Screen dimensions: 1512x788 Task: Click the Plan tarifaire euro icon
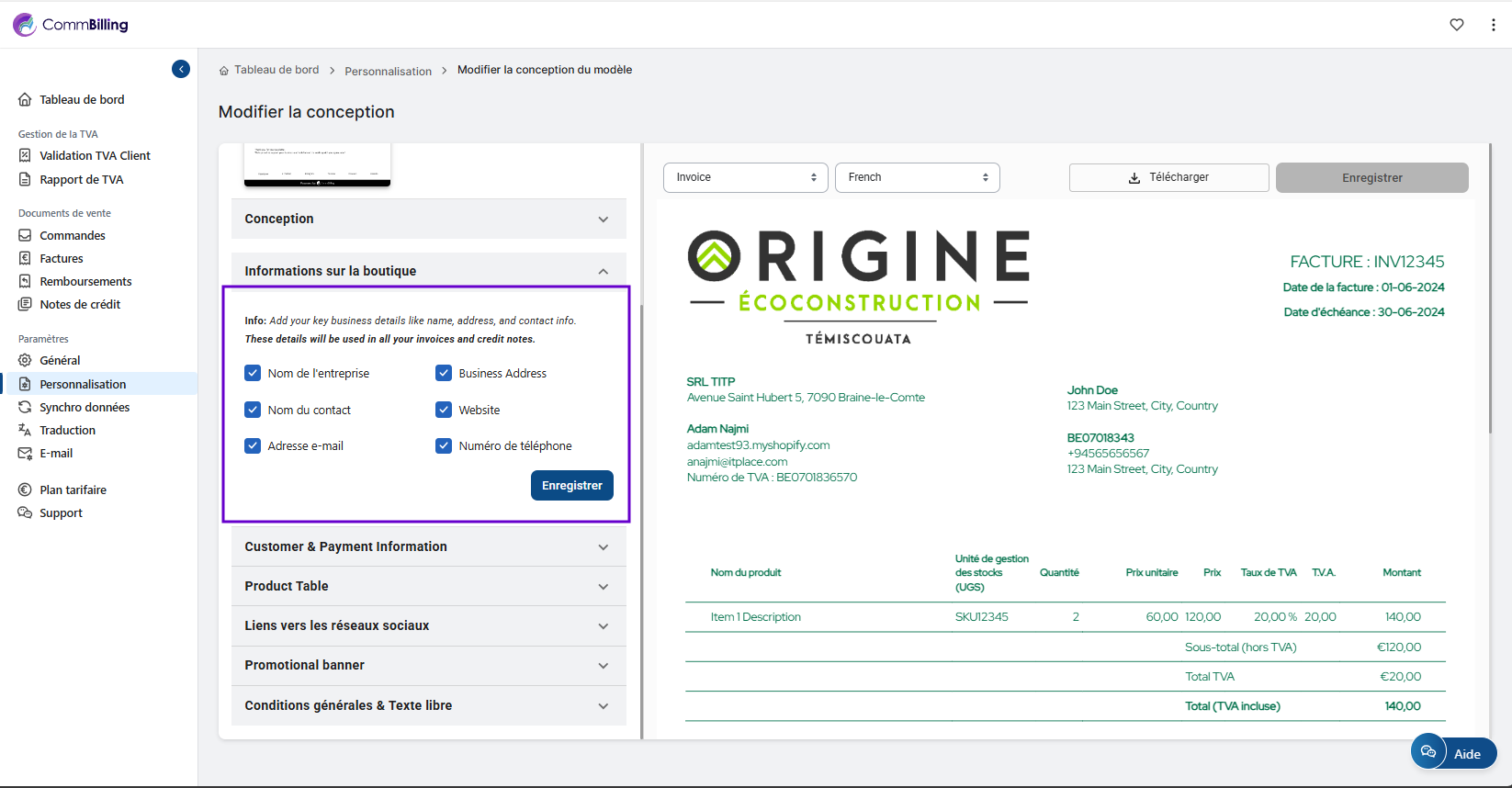25,490
